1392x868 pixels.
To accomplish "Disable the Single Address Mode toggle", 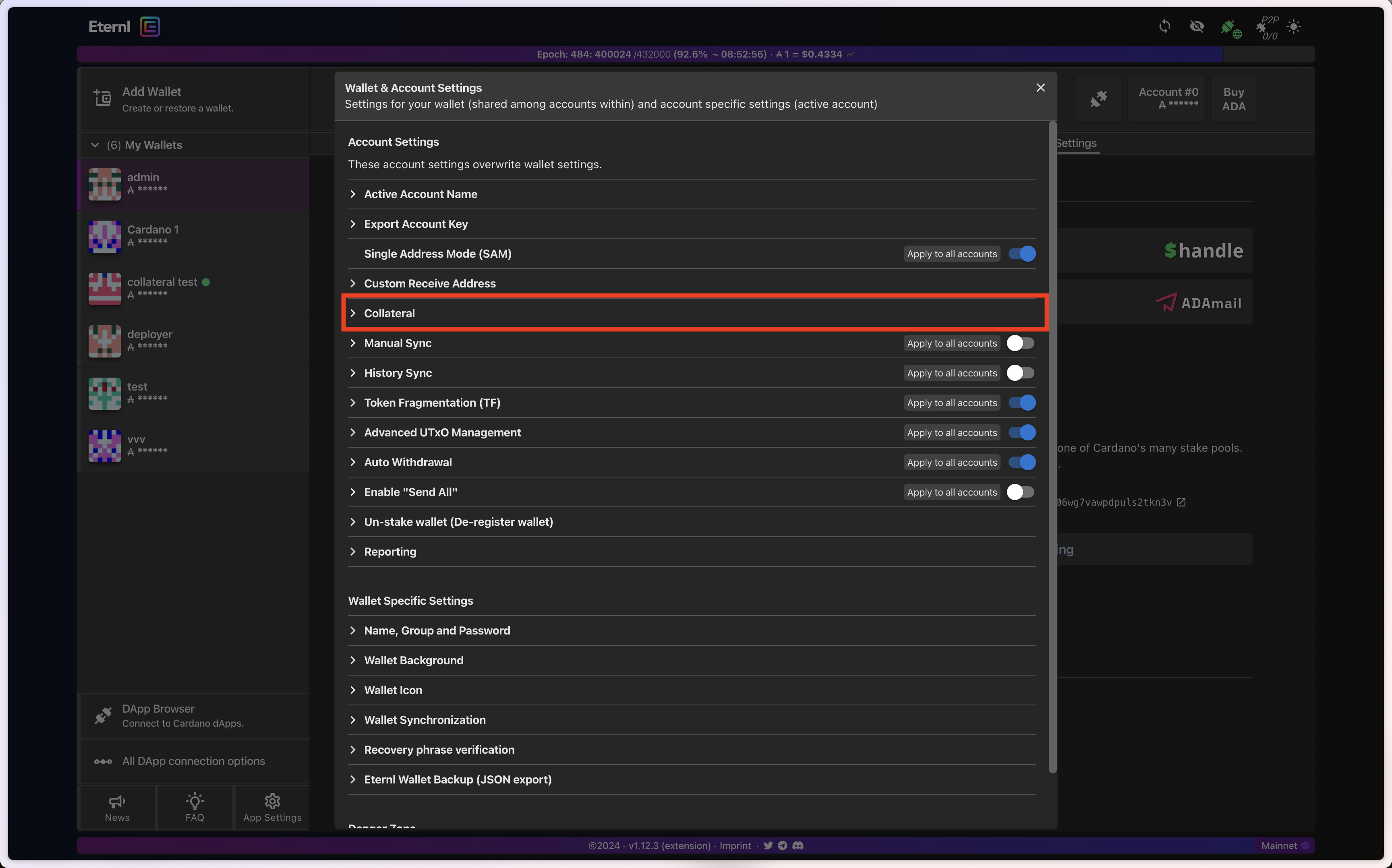I will point(1021,254).
